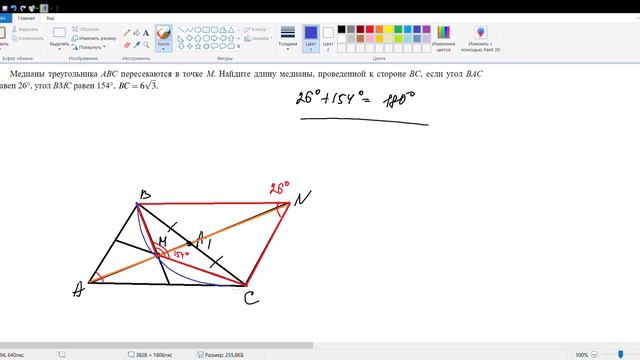Click the Вырезать cut button

click(25, 29)
